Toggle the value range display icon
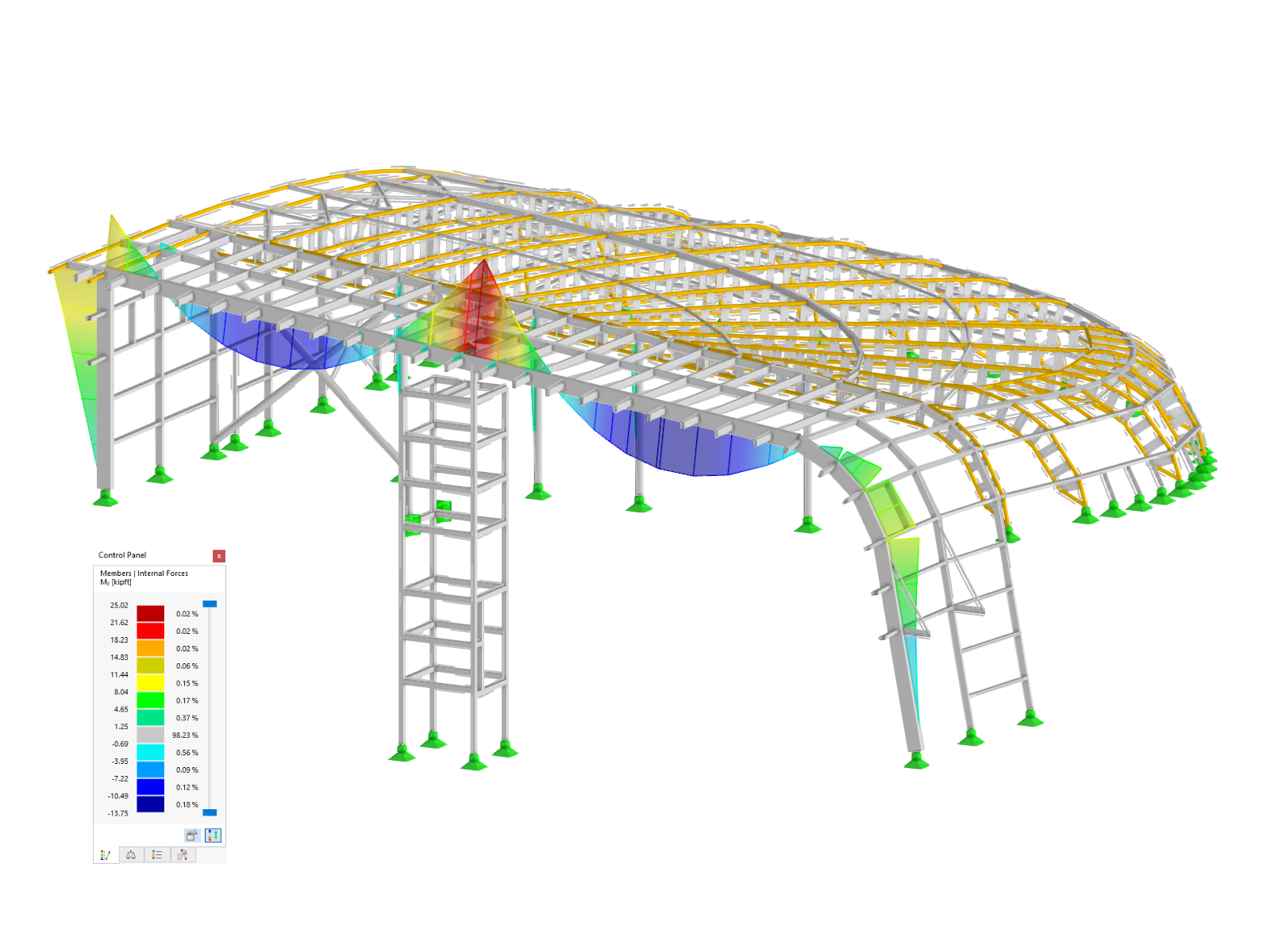 point(213,835)
